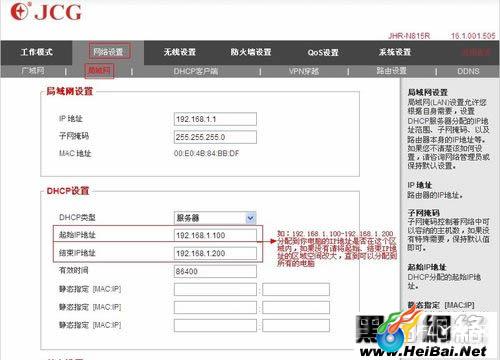Viewport: 500px width, 360px height.
Task: Open the 系统设置 menu
Action: 395,52
